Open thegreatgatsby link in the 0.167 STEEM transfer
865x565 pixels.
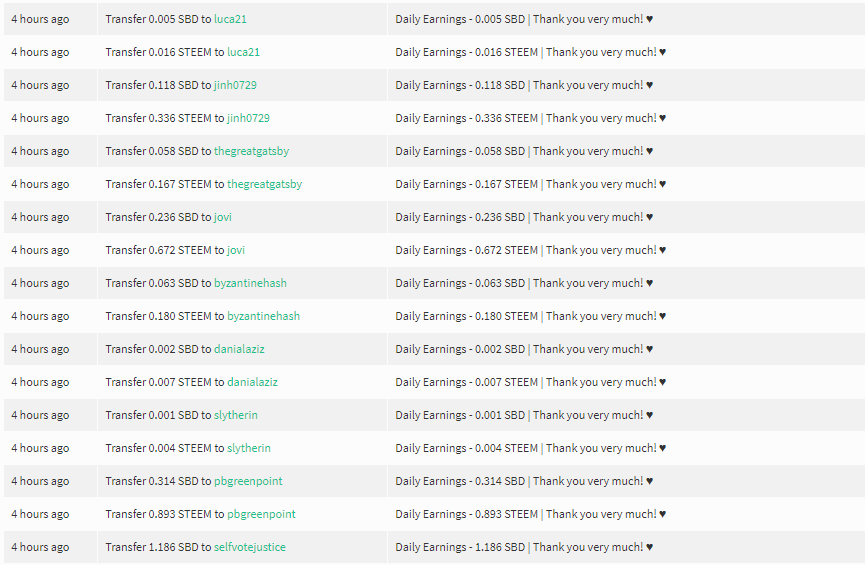(x=265, y=184)
